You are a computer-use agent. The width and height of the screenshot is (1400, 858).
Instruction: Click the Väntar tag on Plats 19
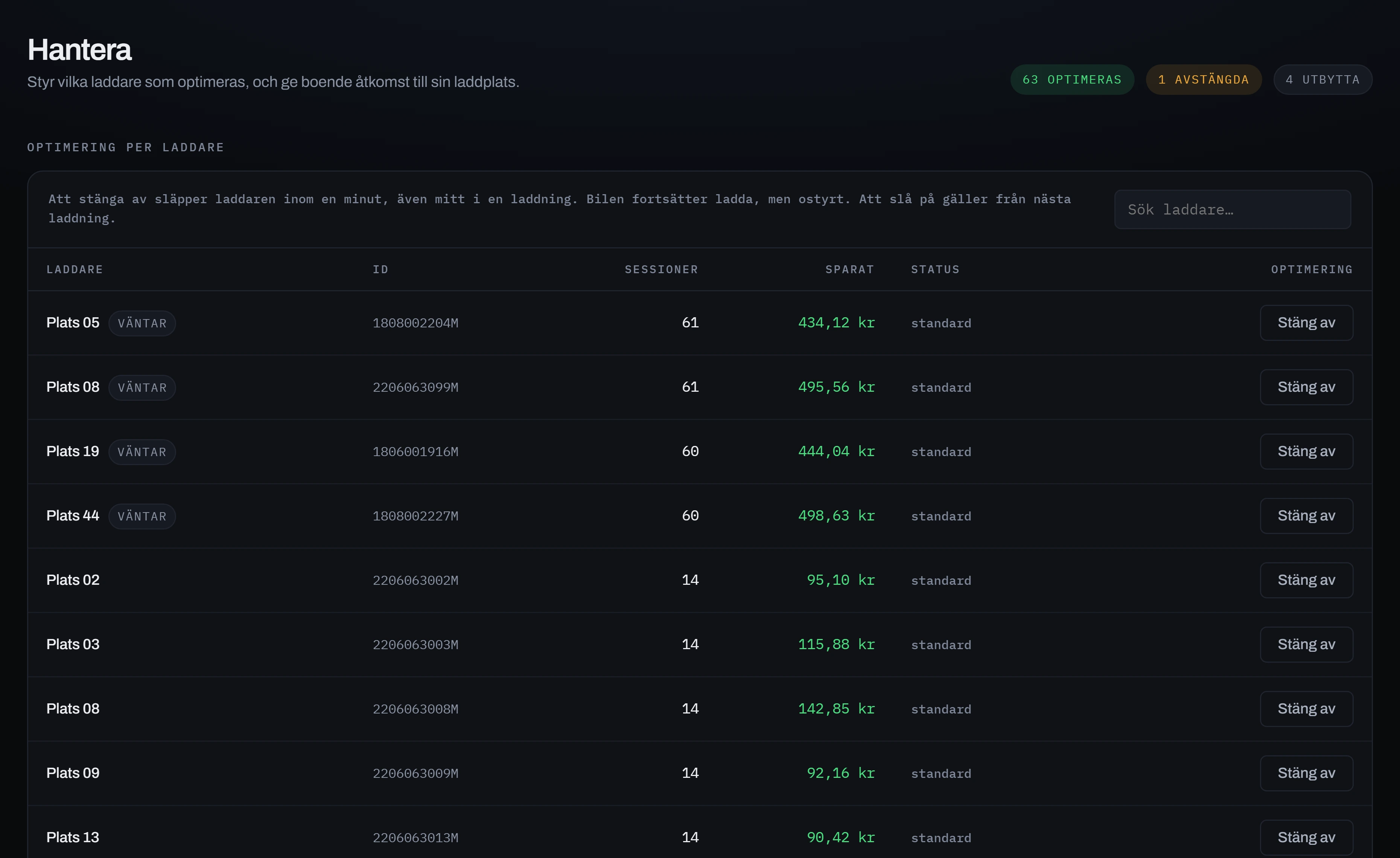point(142,452)
